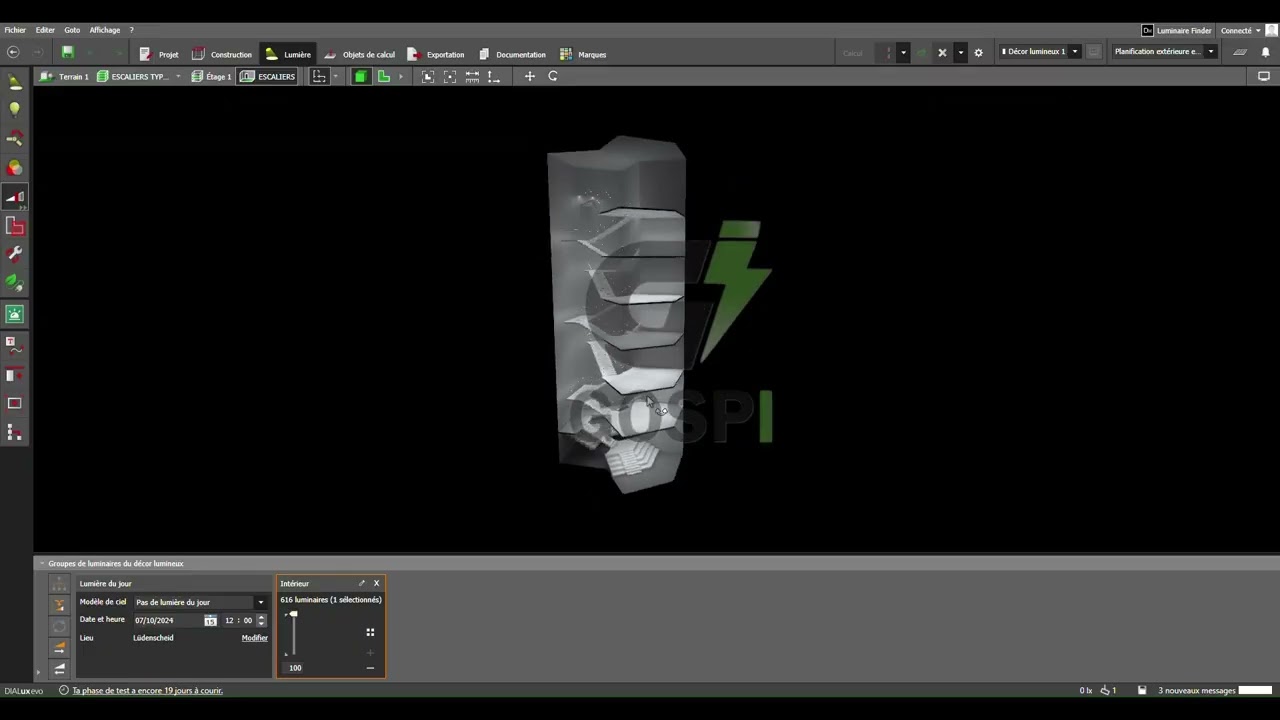Select the light bulb tool in the sidebar
1280x720 pixels.
pyautogui.click(x=14, y=109)
